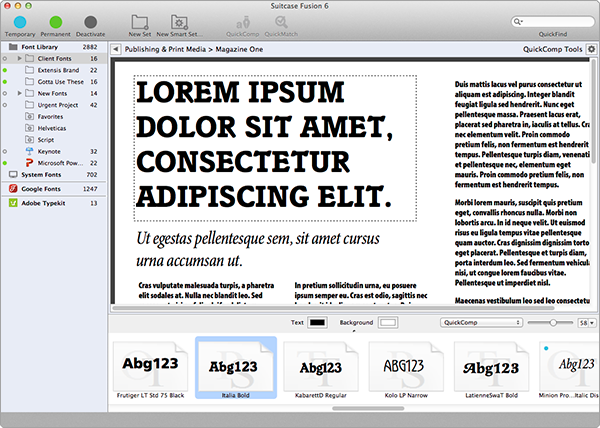The image size is (600, 428).
Task: Select the Client Fonts set
Action: (54, 59)
